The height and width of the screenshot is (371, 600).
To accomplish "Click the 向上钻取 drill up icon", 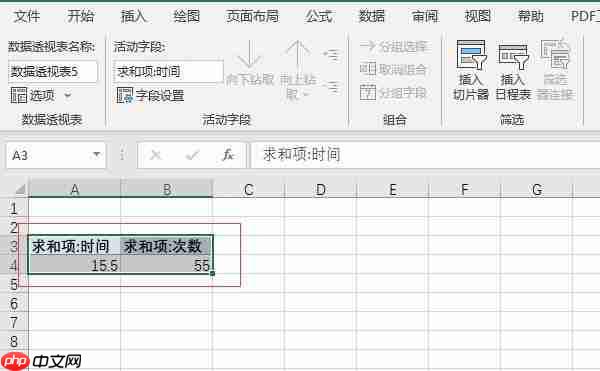I will point(298,69).
